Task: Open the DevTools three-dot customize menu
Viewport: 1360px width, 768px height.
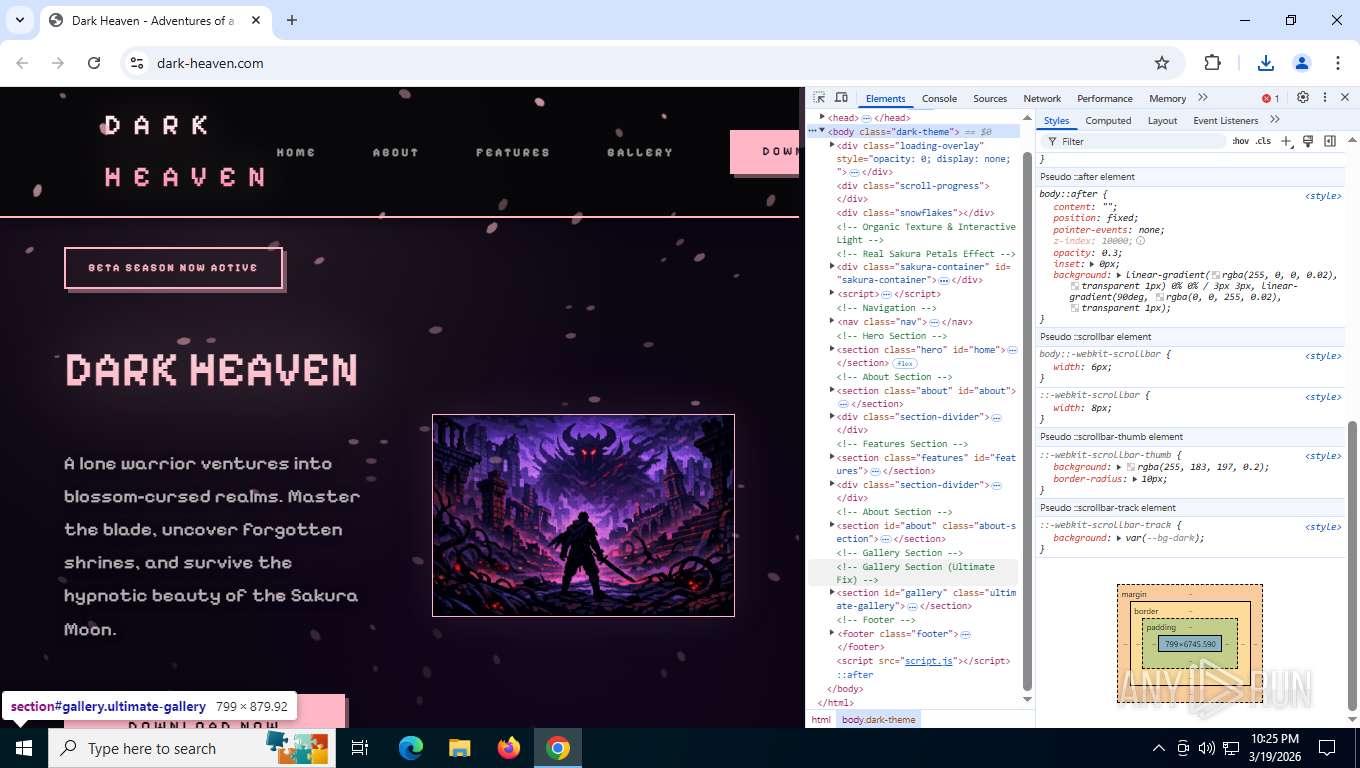Action: pyautogui.click(x=1325, y=98)
